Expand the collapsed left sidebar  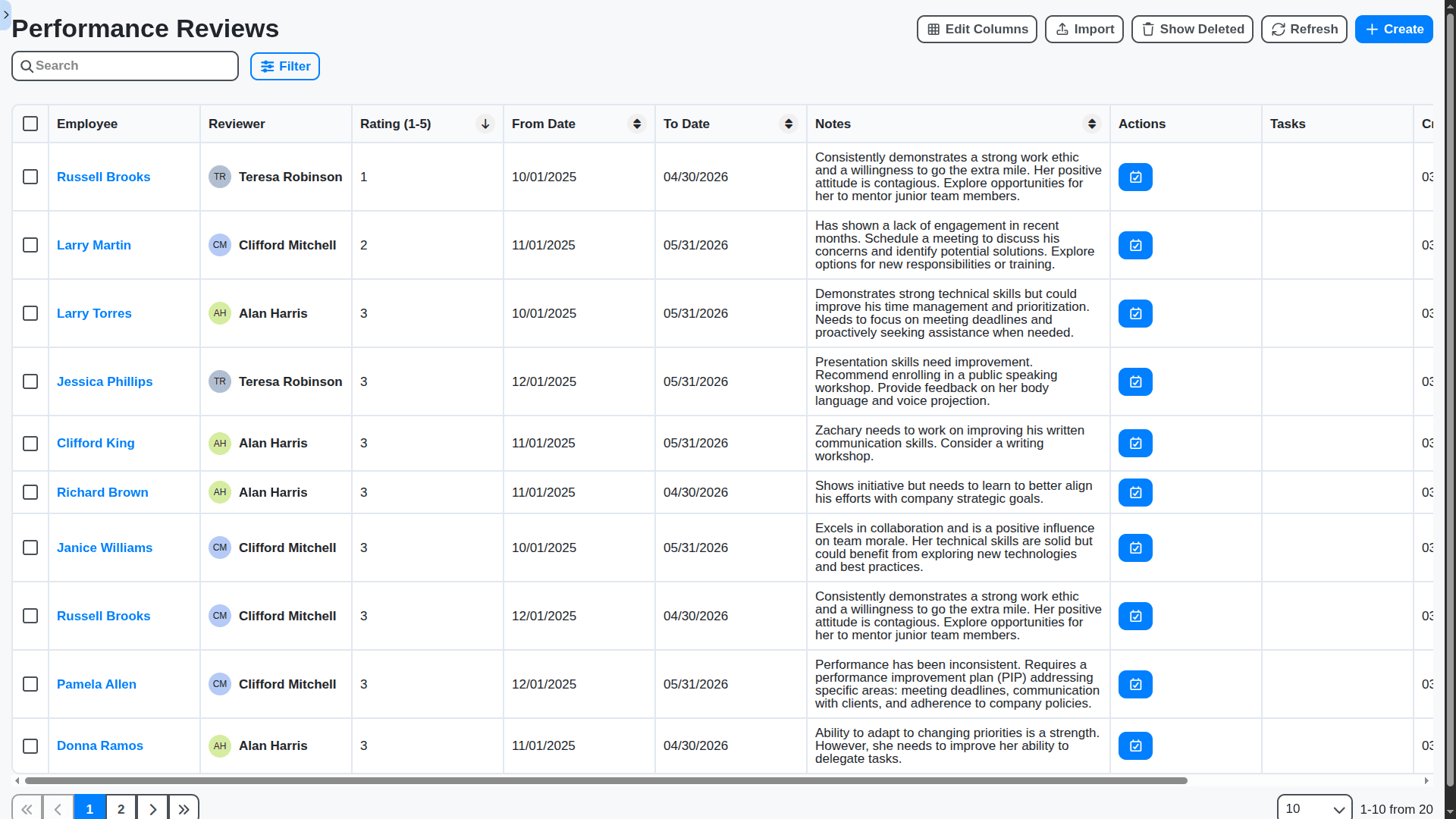[6, 15]
